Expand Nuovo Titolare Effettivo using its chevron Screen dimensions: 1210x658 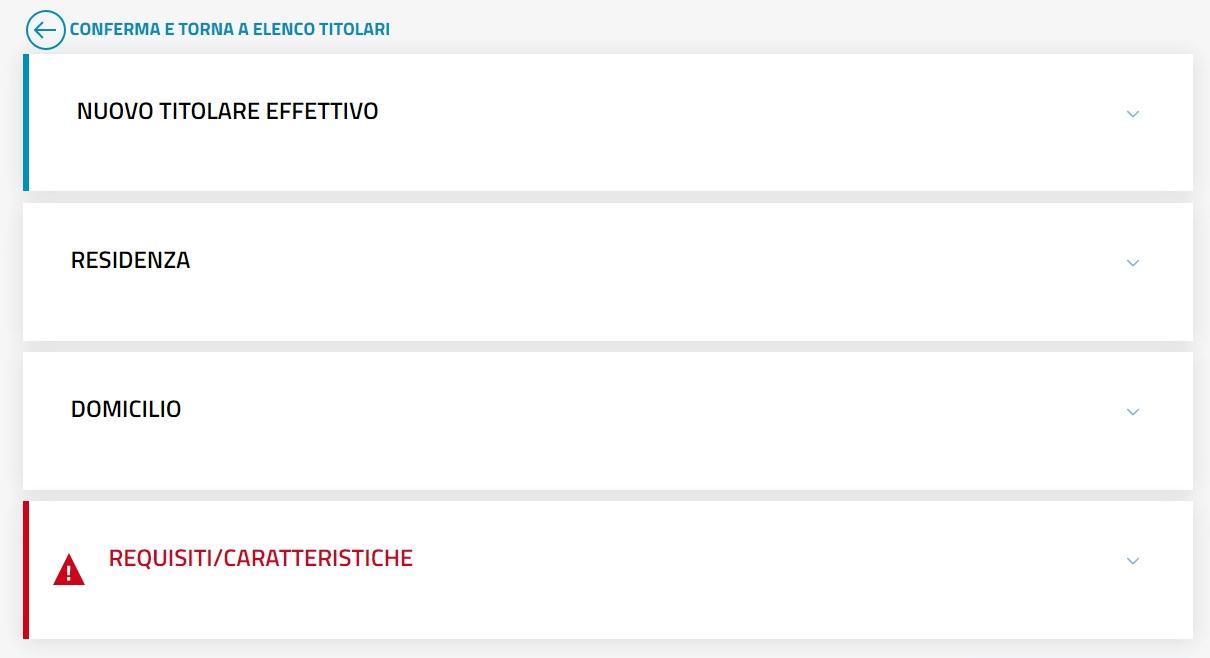tap(1133, 114)
